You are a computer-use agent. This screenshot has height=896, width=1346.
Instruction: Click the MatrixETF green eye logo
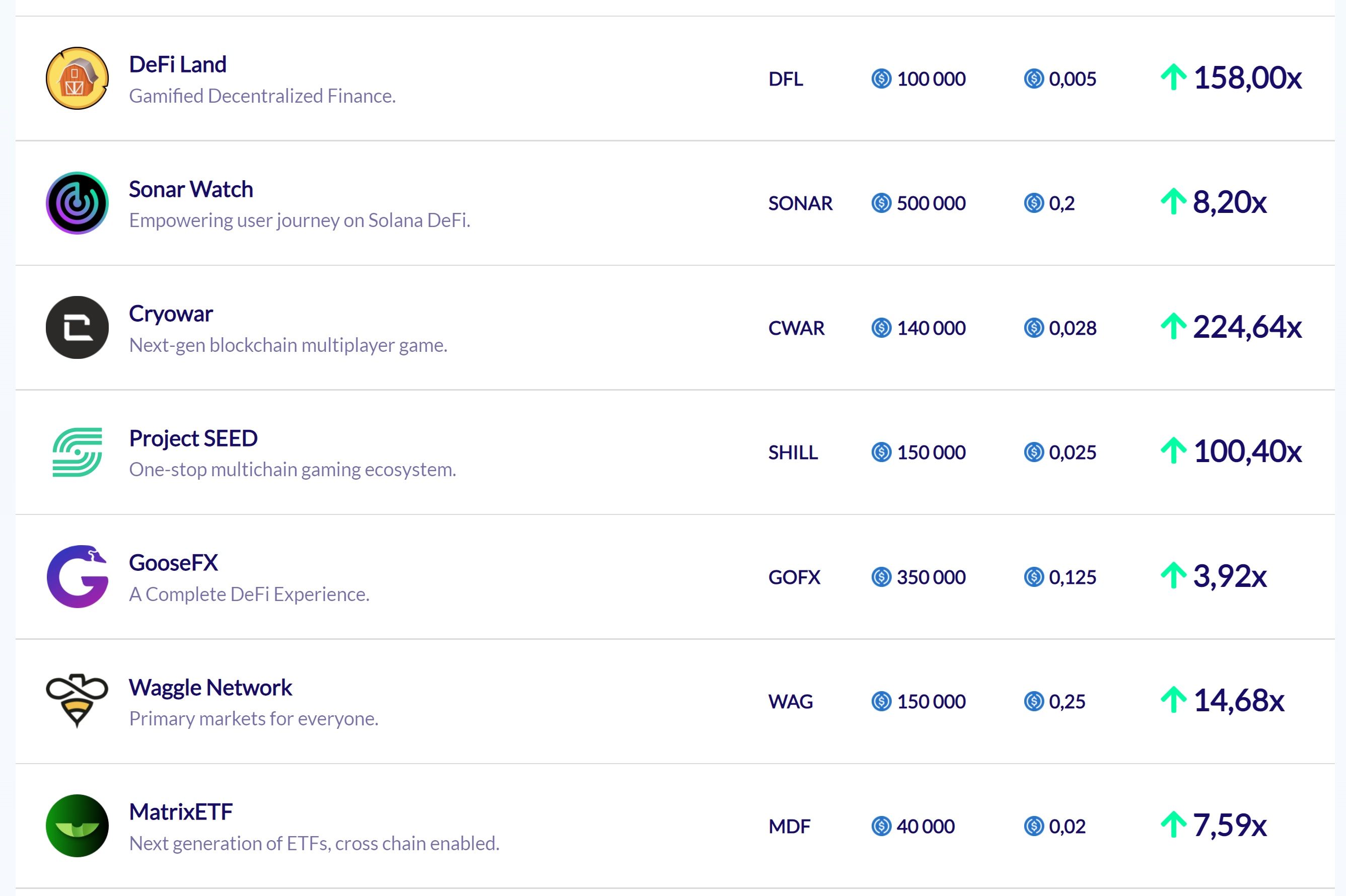tap(77, 826)
